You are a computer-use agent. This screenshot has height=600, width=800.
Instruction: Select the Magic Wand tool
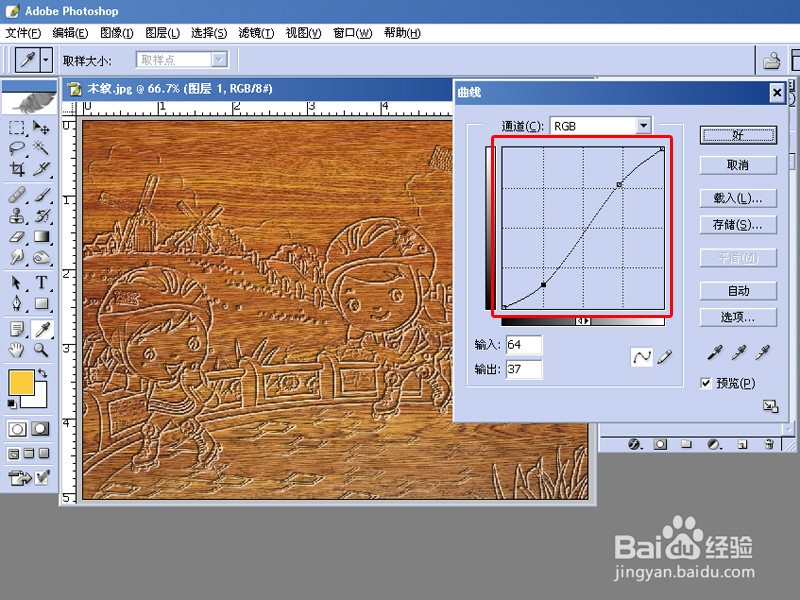(x=41, y=148)
